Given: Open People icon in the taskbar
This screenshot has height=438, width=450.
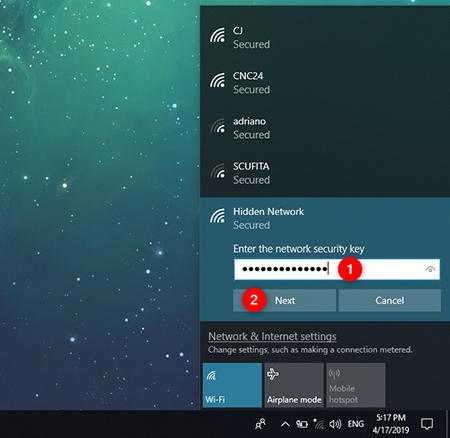Looking at the screenshot, I should [261, 424].
